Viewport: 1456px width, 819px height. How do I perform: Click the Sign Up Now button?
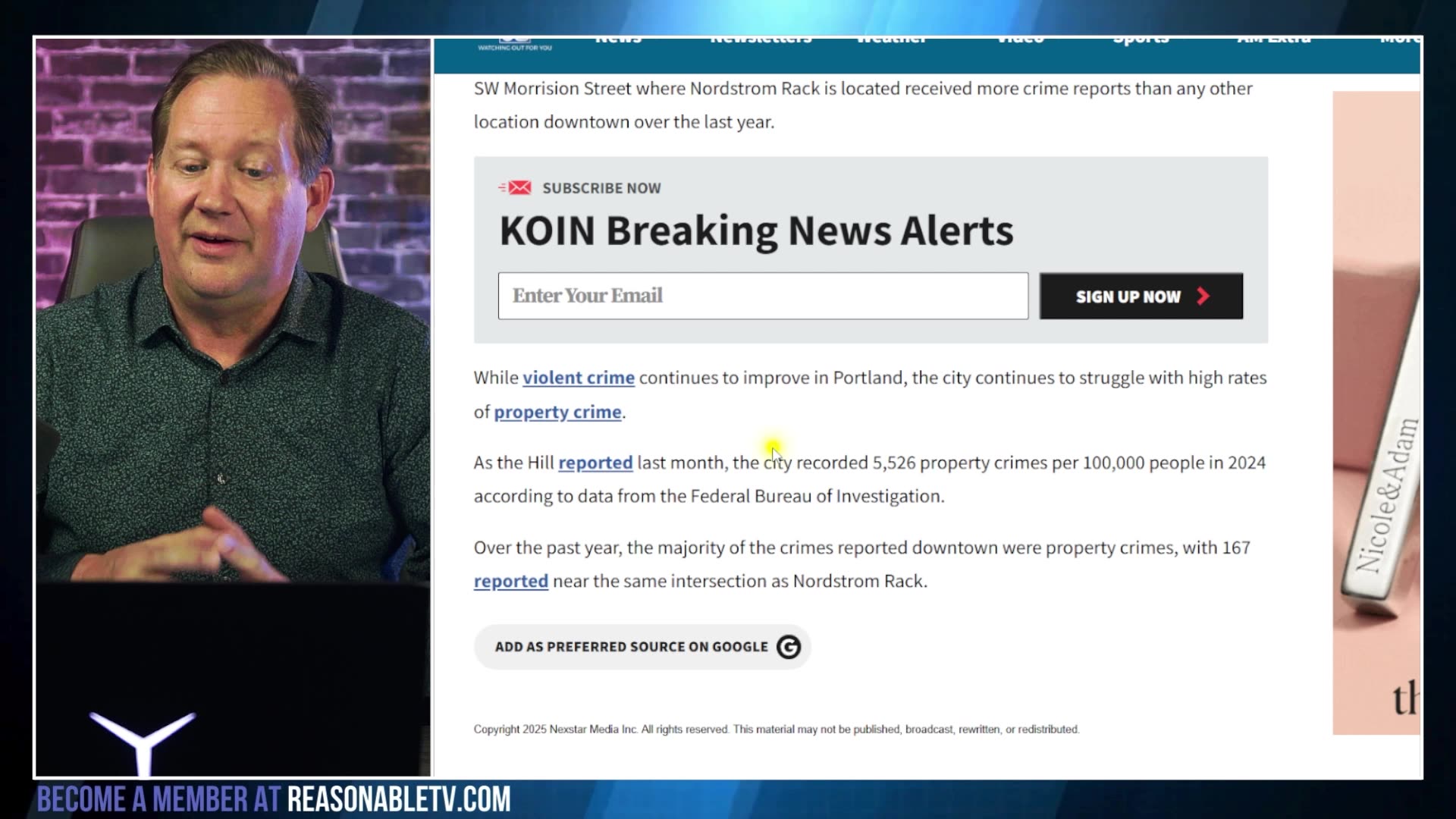[x=1141, y=296]
